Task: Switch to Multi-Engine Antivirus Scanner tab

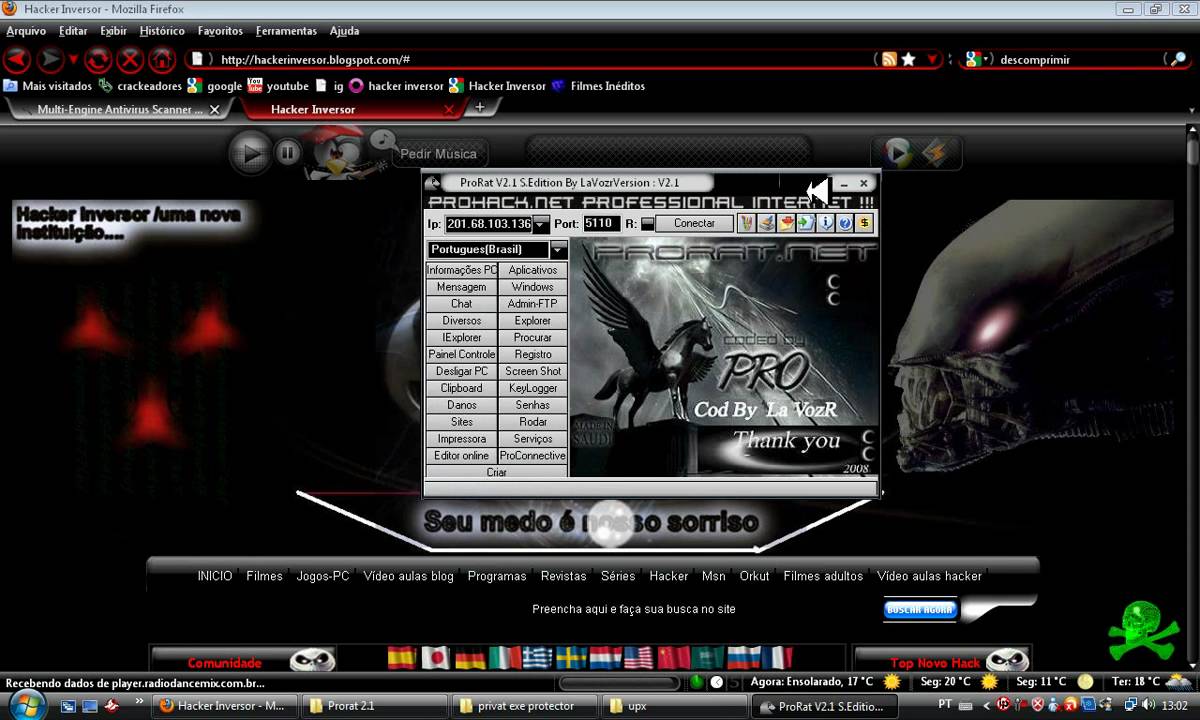Action: [120, 109]
